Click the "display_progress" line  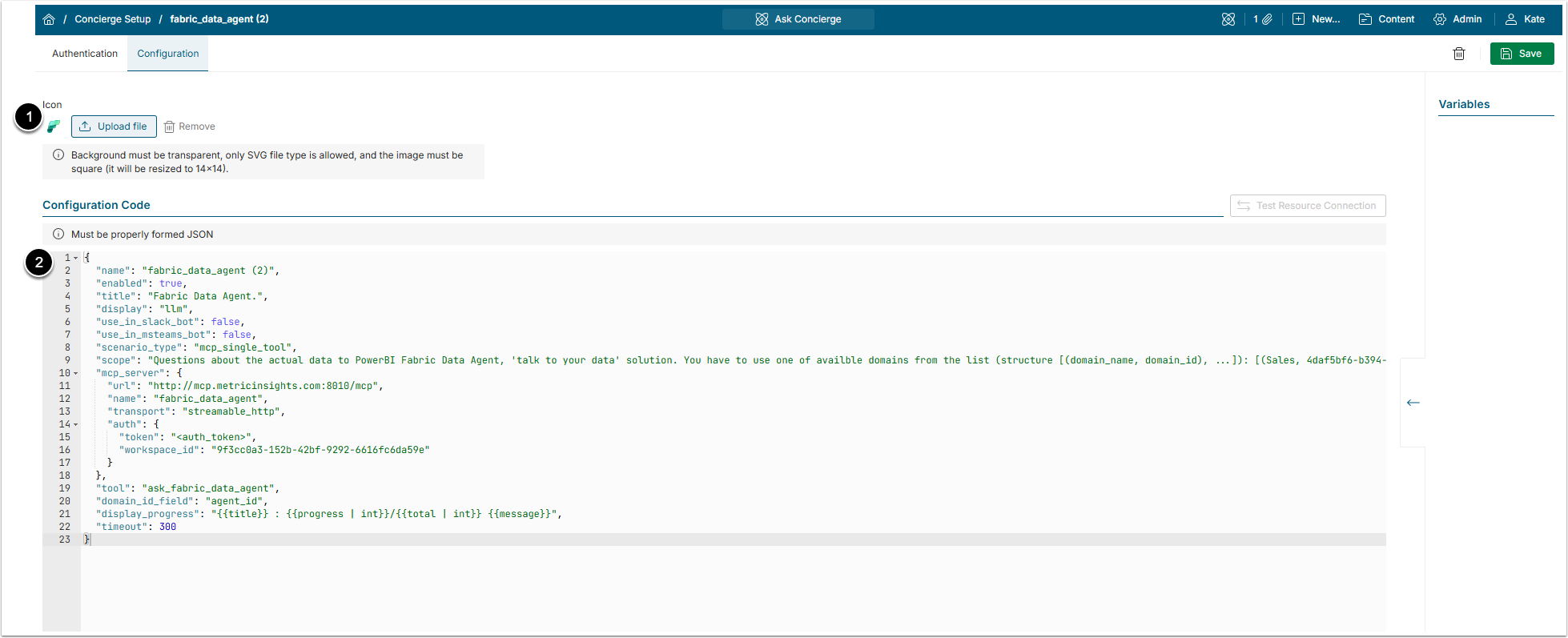[x=329, y=514]
